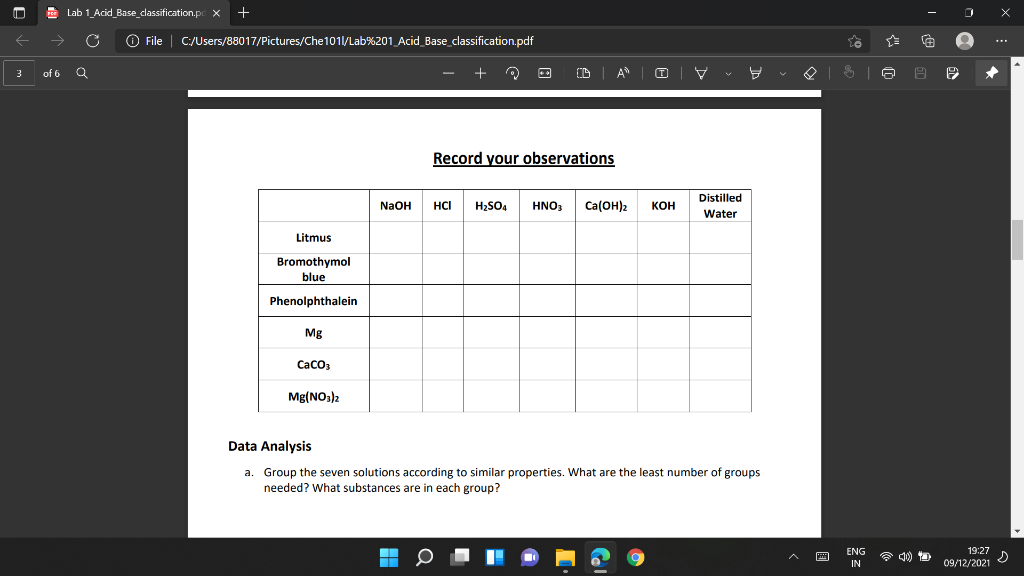Expand the Highlight options dropdown
The width and height of the screenshot is (1024, 576).
click(782, 73)
